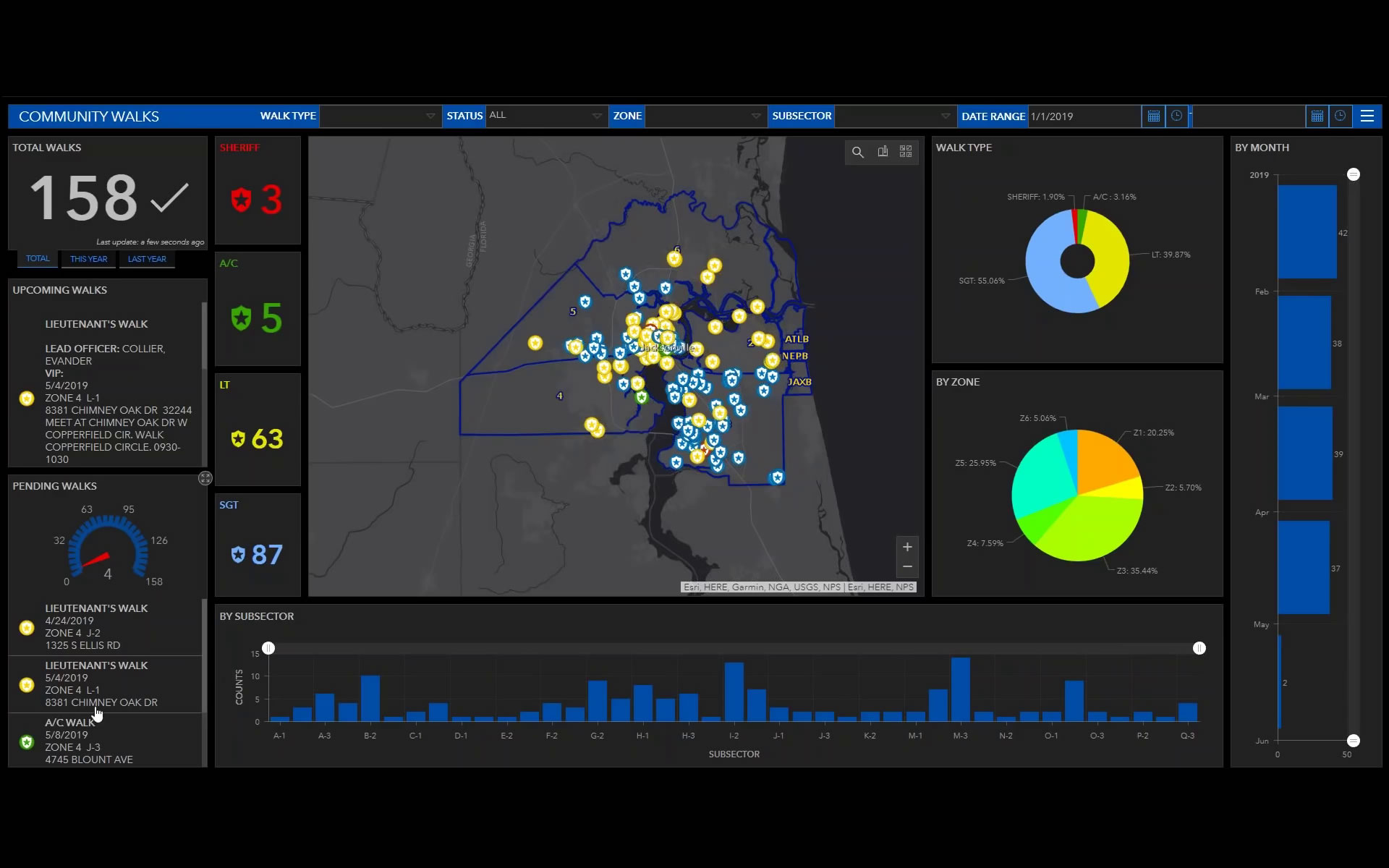Expand the Pending Walks panel

(x=205, y=478)
